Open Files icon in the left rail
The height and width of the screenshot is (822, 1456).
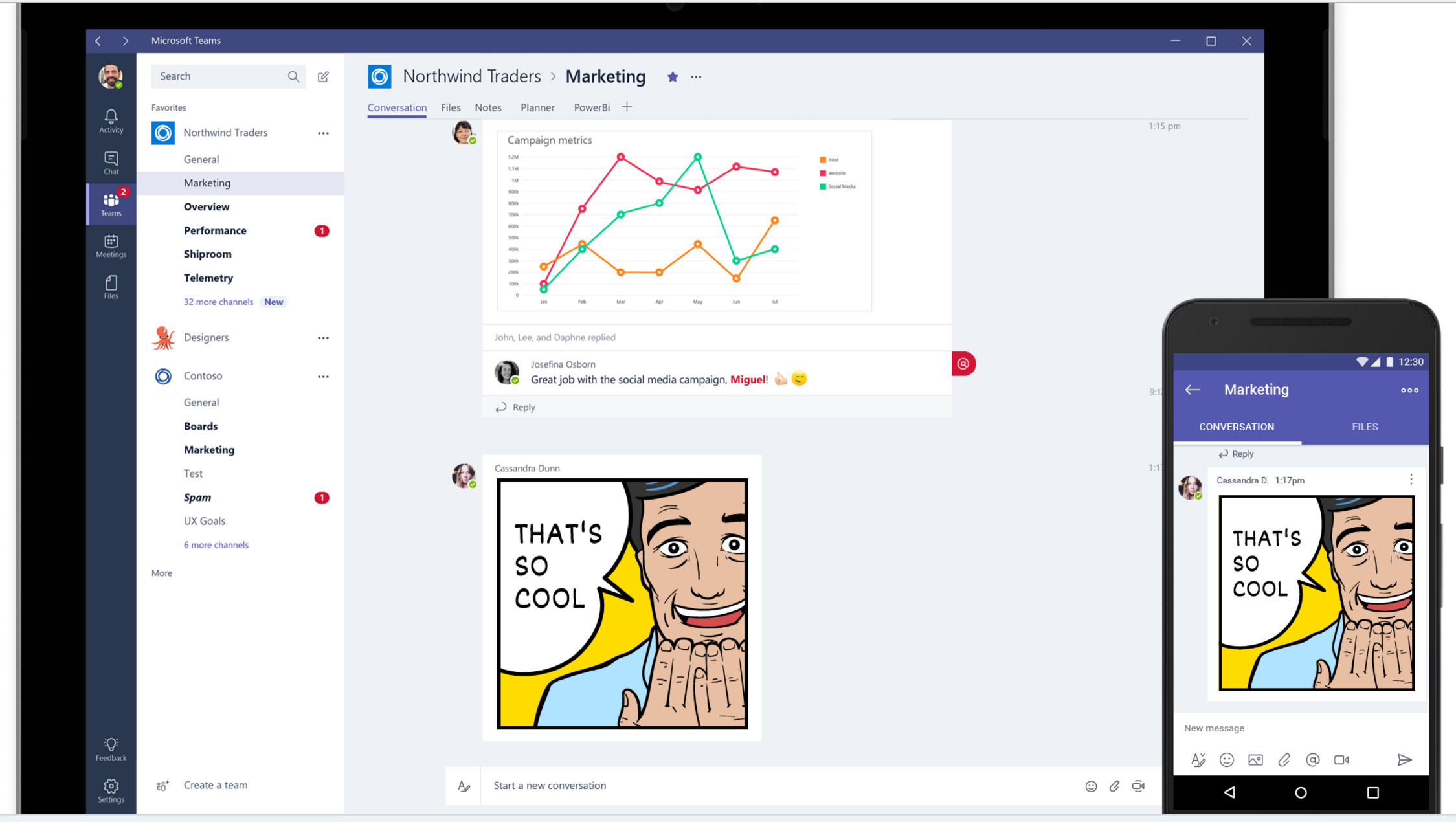click(111, 287)
